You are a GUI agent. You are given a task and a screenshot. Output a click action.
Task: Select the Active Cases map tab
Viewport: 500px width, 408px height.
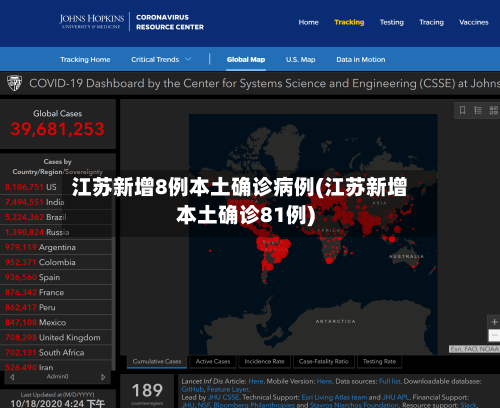pos(213,361)
